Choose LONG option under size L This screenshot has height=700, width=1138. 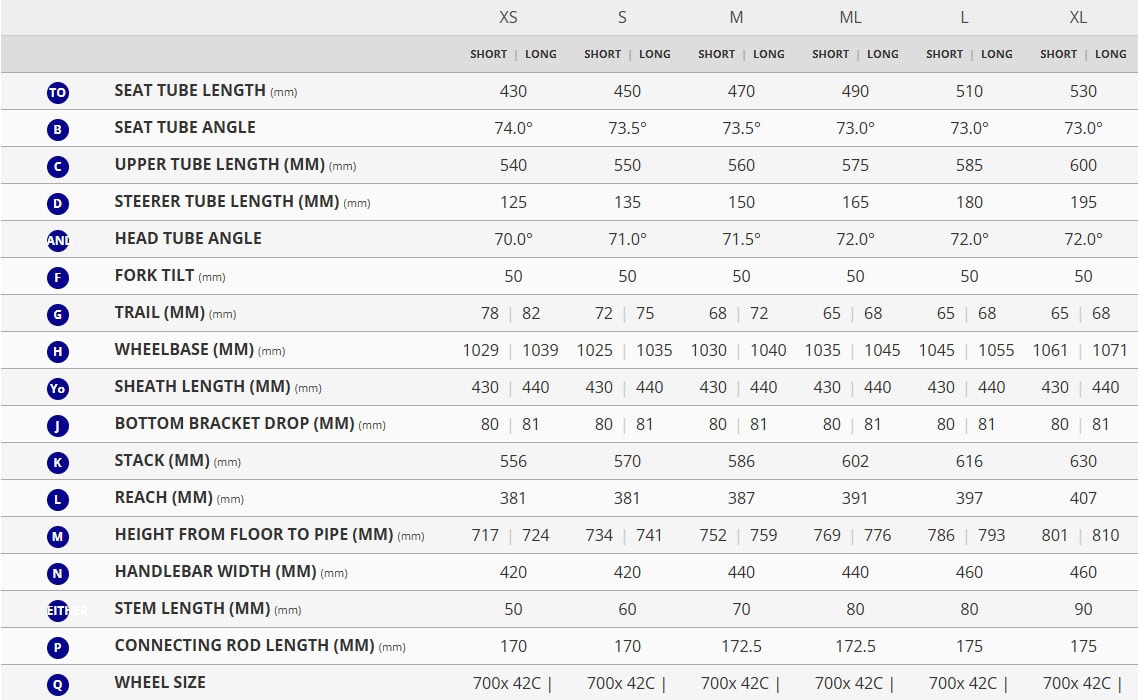[997, 54]
